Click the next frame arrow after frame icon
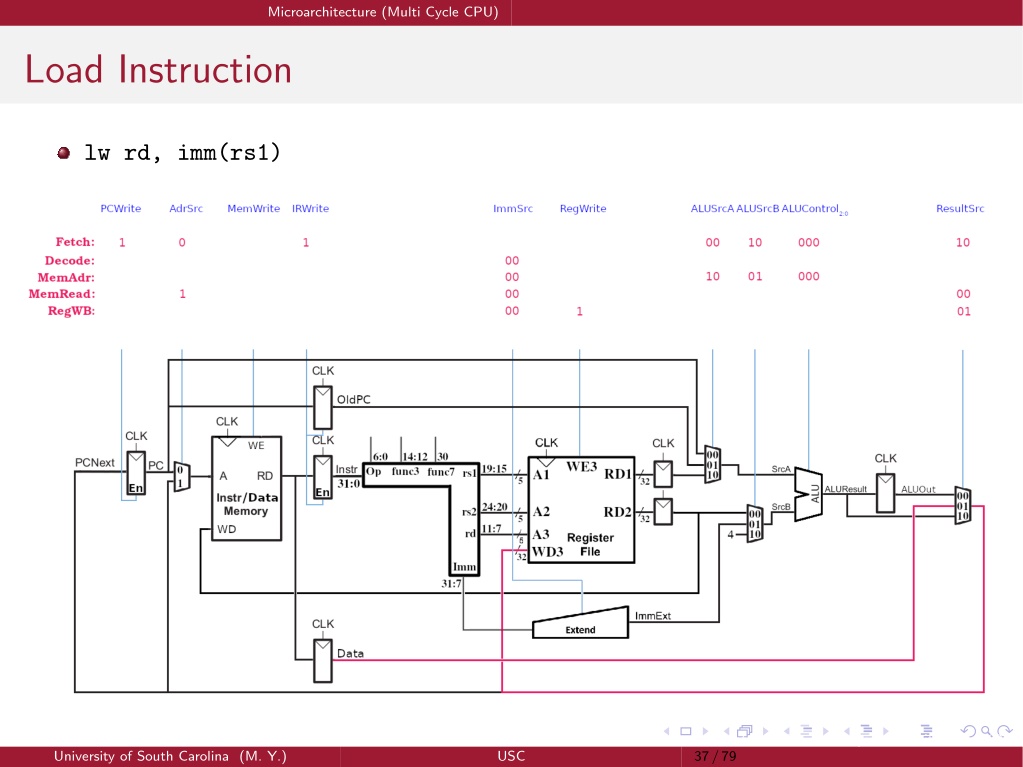 tap(765, 731)
